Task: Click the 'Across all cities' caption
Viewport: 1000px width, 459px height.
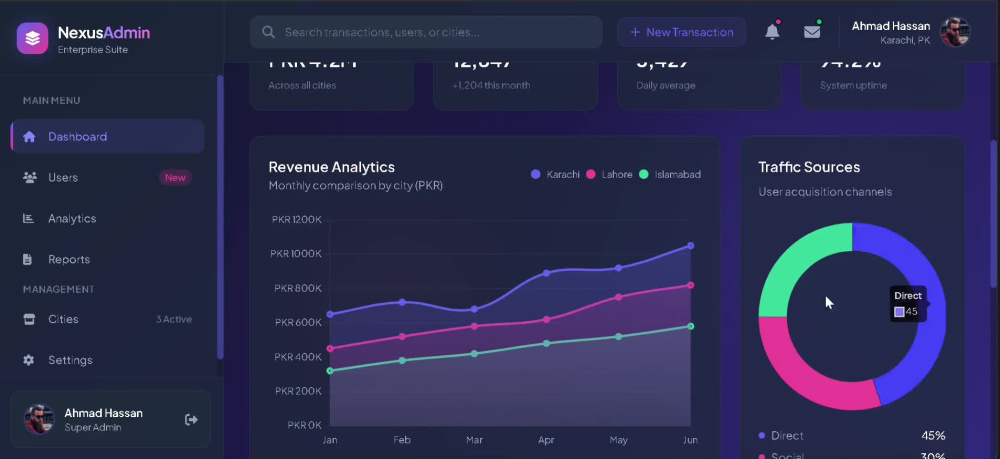Action: [x=302, y=85]
